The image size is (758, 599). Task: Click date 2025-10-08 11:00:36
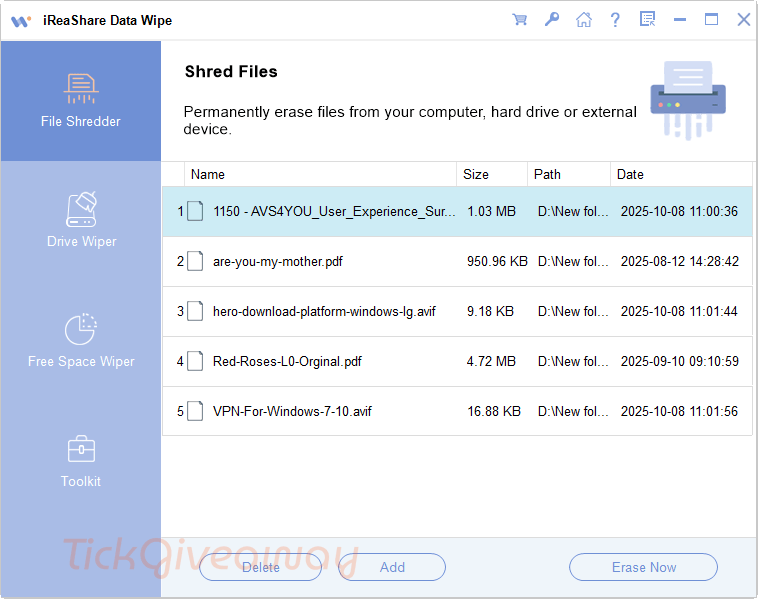click(x=679, y=211)
